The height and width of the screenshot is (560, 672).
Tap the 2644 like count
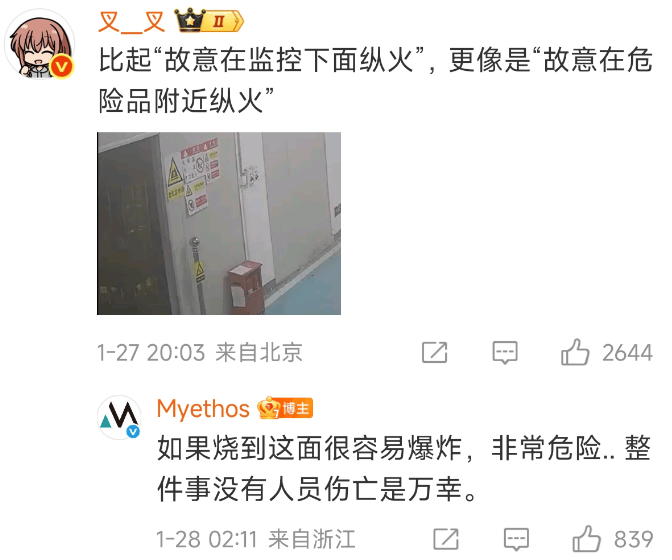(x=627, y=353)
